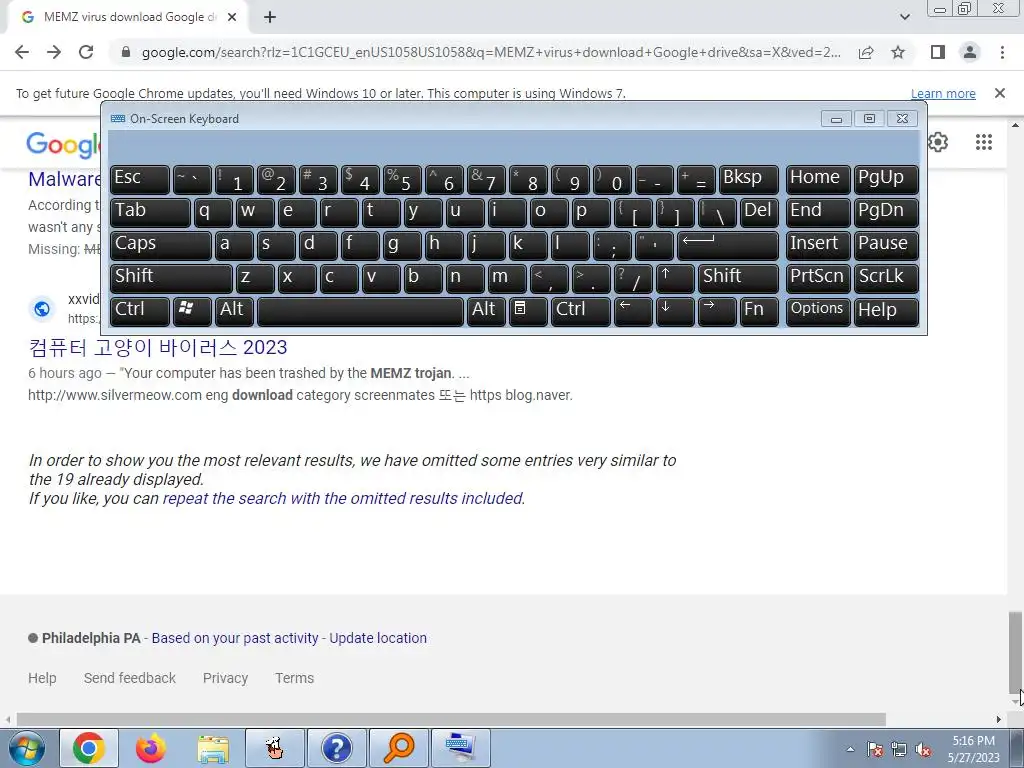1024x768 pixels.
Task: Open the Chrome profile avatar
Action: (970, 52)
